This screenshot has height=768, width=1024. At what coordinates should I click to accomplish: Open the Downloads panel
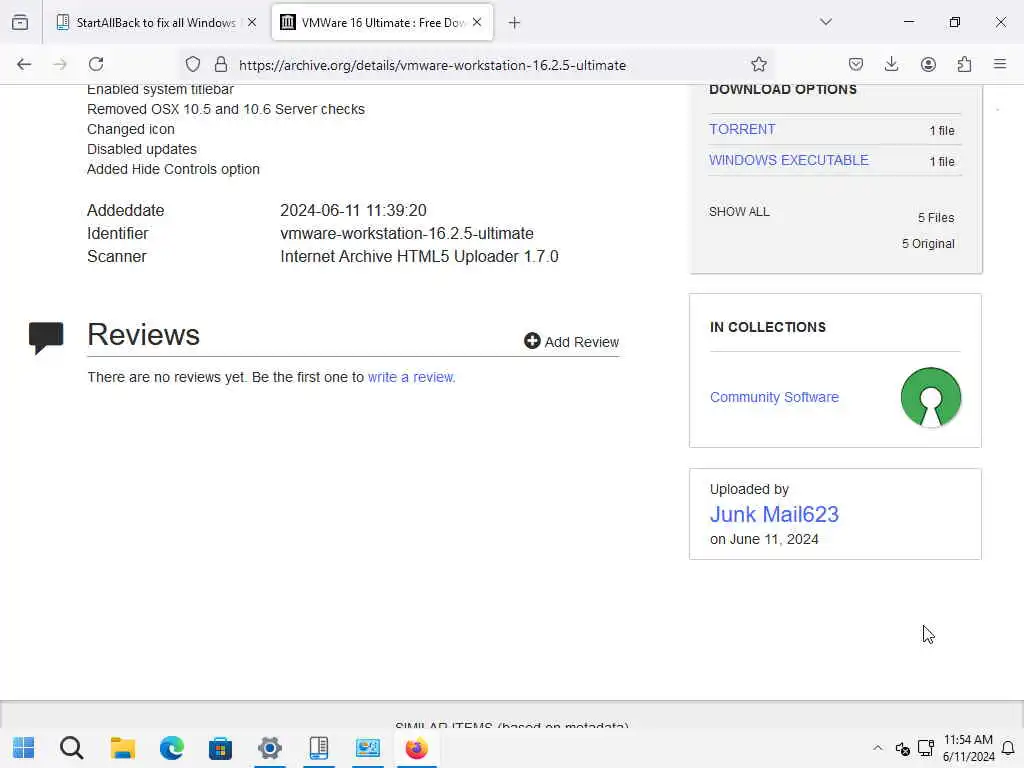(x=891, y=64)
